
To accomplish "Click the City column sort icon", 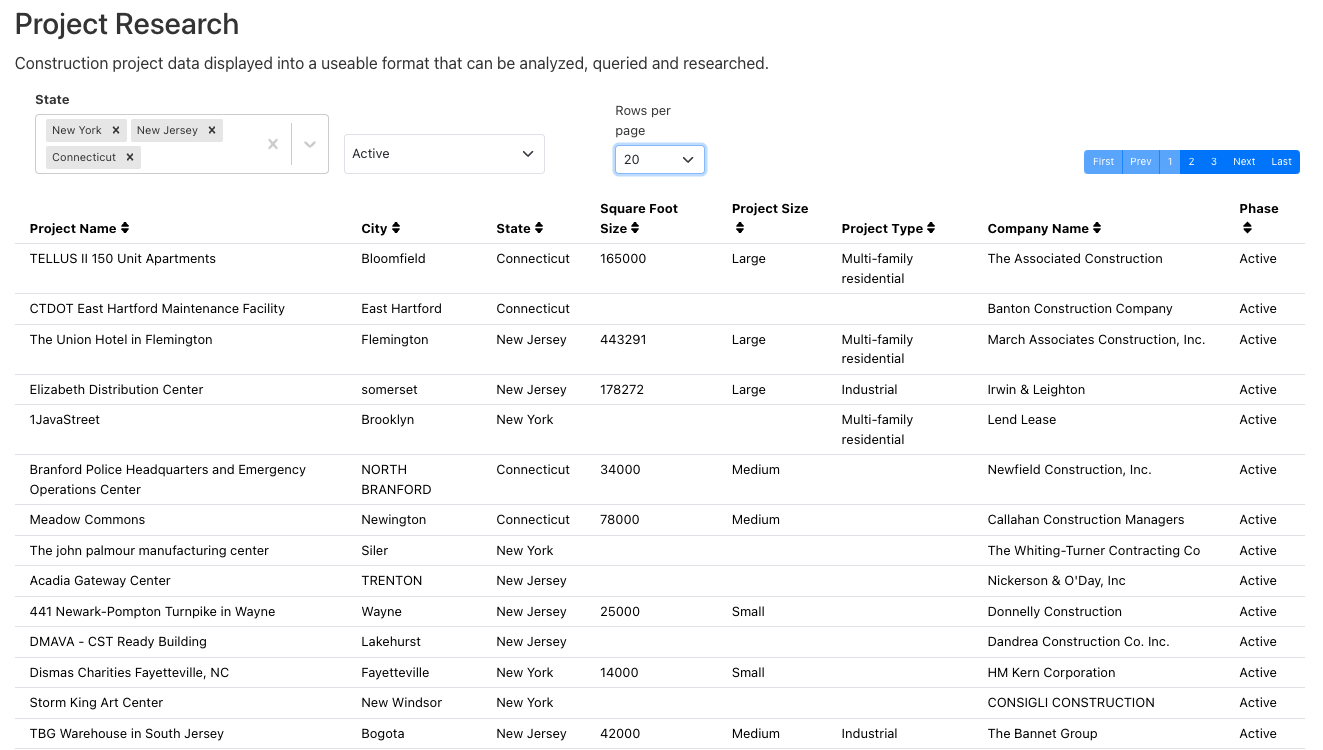I will [x=396, y=229].
